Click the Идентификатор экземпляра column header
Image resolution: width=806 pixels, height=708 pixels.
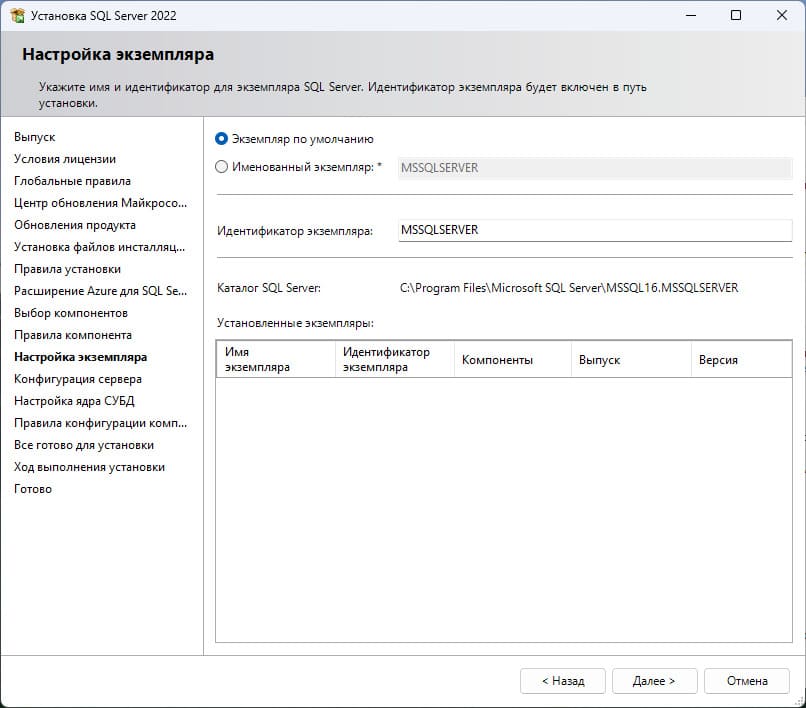pyautogui.click(x=394, y=359)
